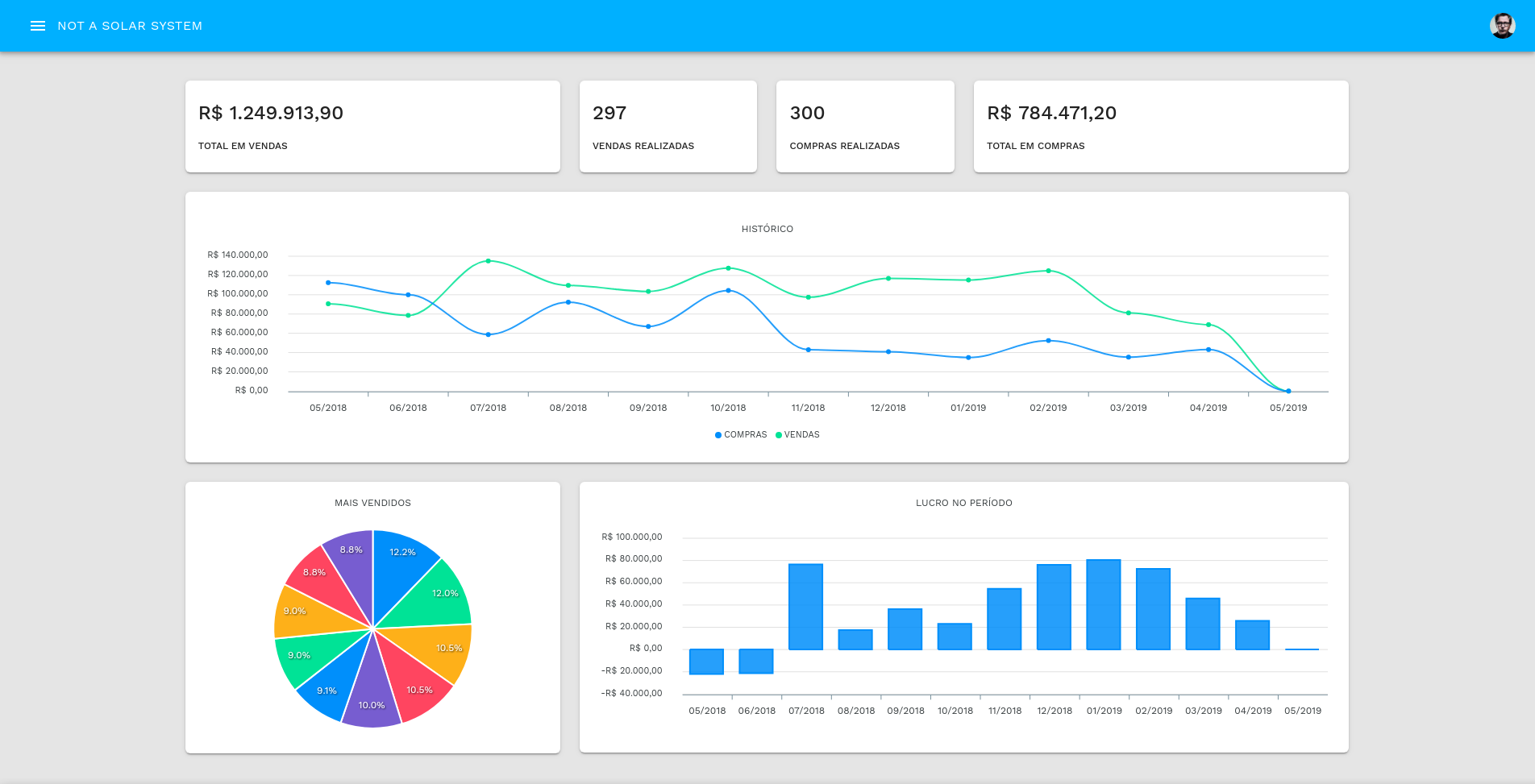Select the Total em Vendas card
This screenshot has width=1535, height=784.
point(372,127)
